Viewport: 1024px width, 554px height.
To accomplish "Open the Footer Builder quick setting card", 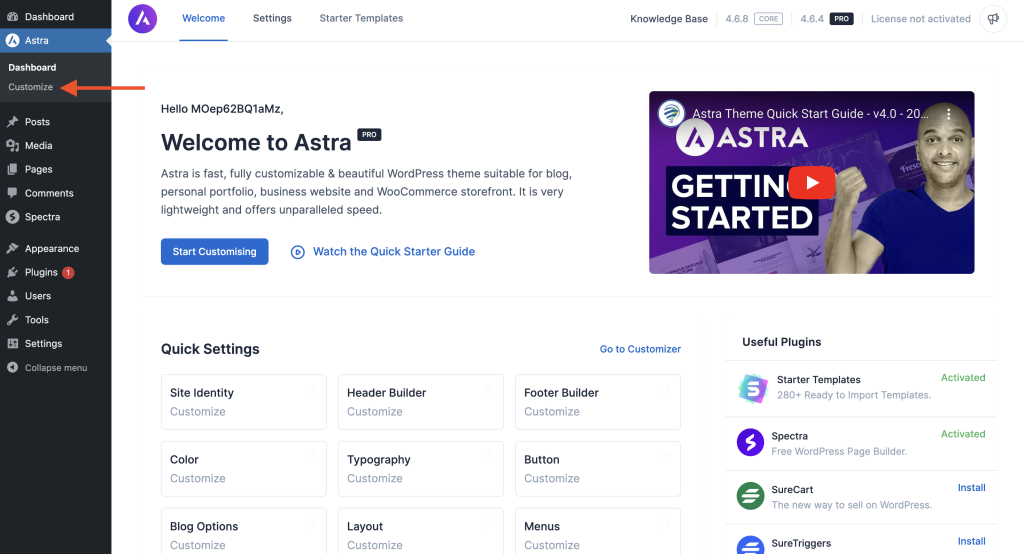I will pyautogui.click(x=598, y=402).
